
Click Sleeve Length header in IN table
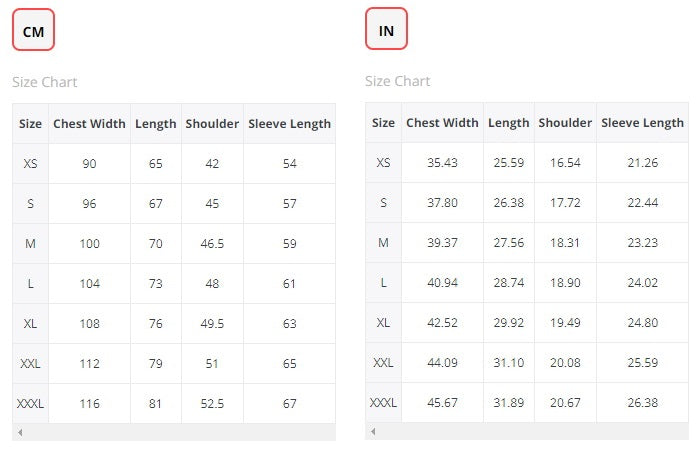click(642, 123)
